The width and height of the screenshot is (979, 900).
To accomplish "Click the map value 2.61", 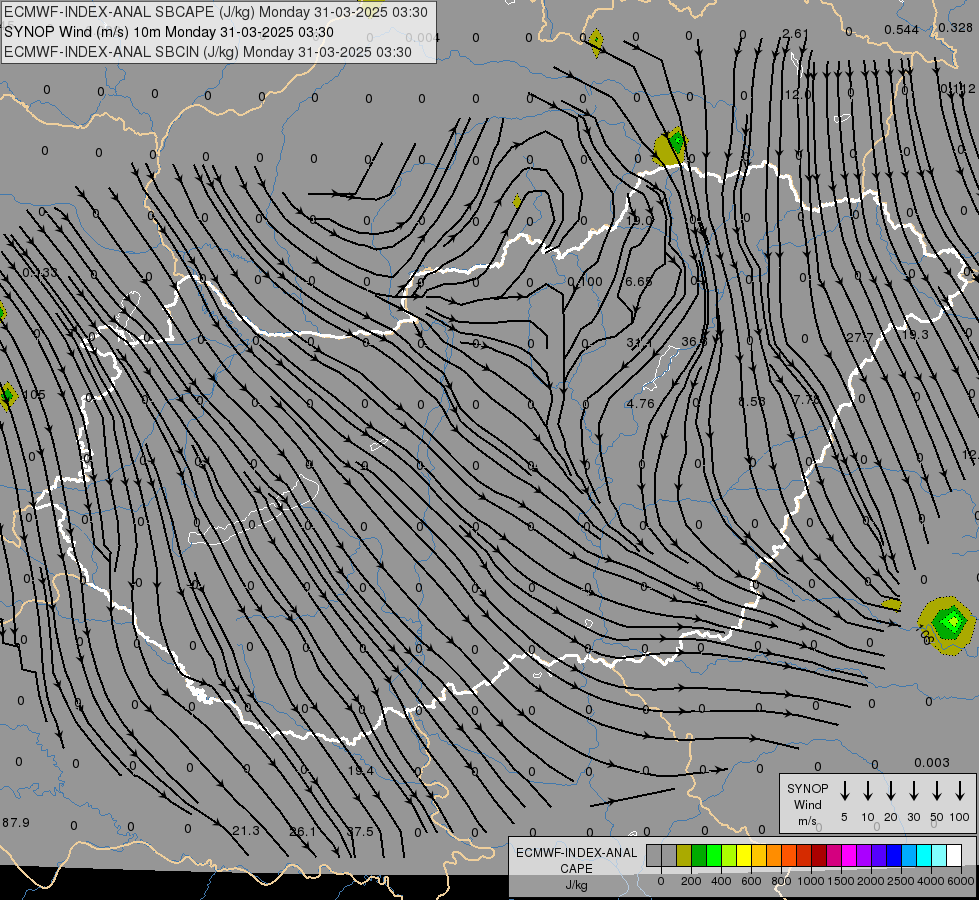I will (x=795, y=33).
